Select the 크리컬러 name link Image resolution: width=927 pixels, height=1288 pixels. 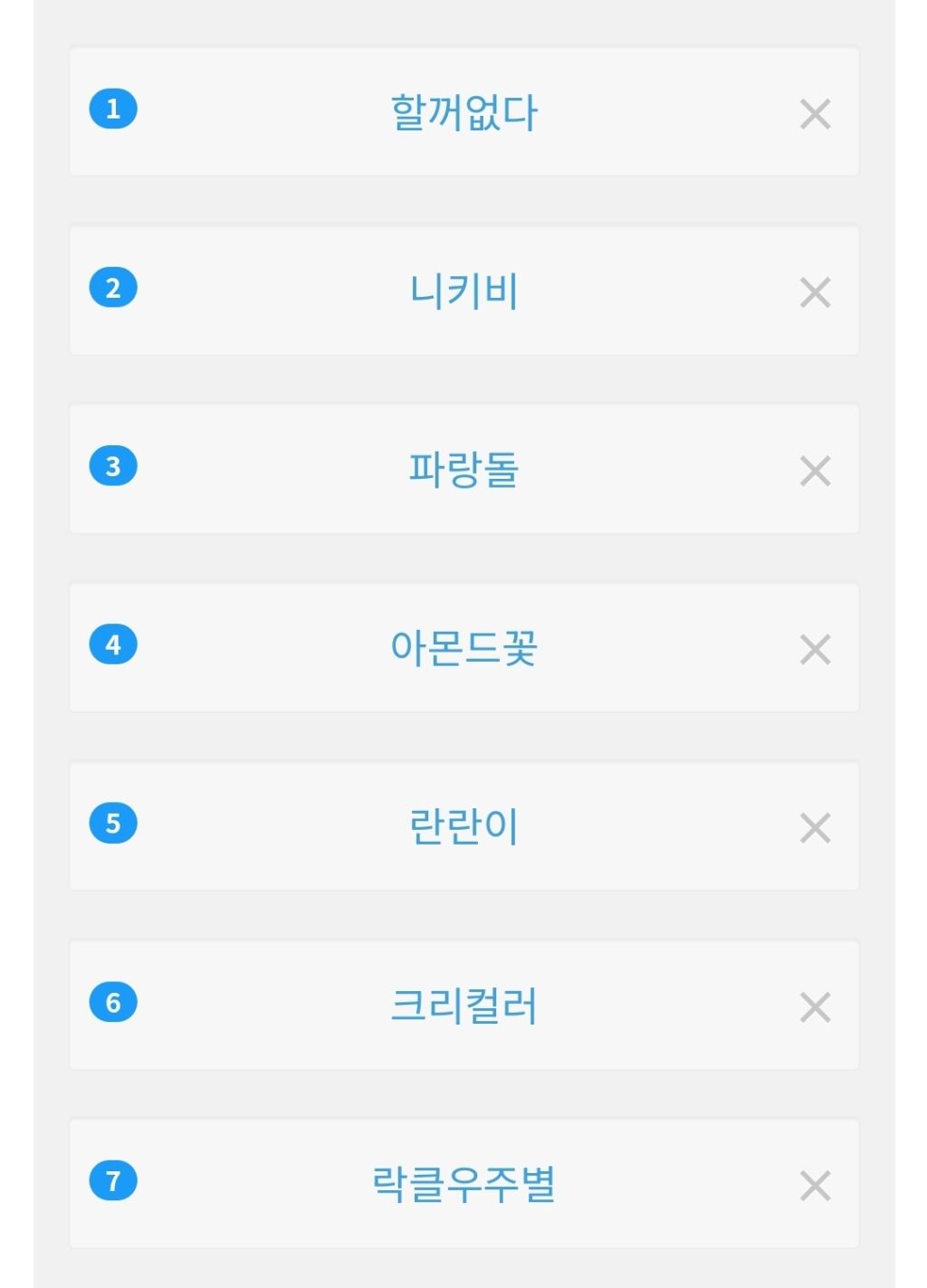pos(463,1006)
